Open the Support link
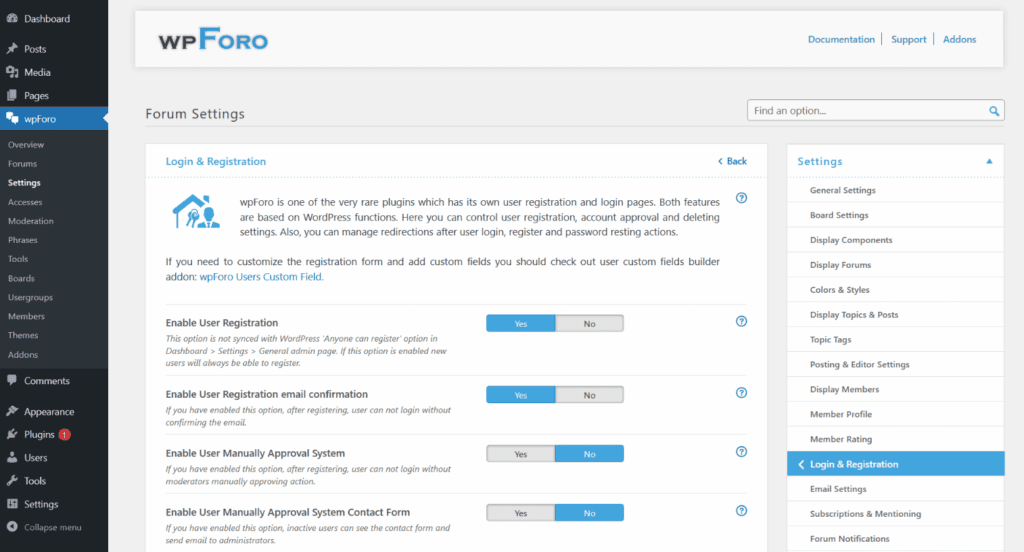Image resolution: width=1024 pixels, height=552 pixels. tap(908, 39)
